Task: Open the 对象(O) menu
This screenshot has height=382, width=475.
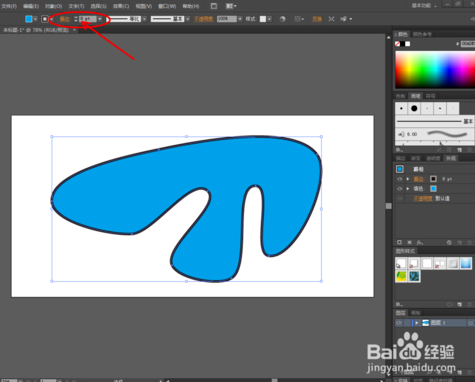Action: point(53,6)
